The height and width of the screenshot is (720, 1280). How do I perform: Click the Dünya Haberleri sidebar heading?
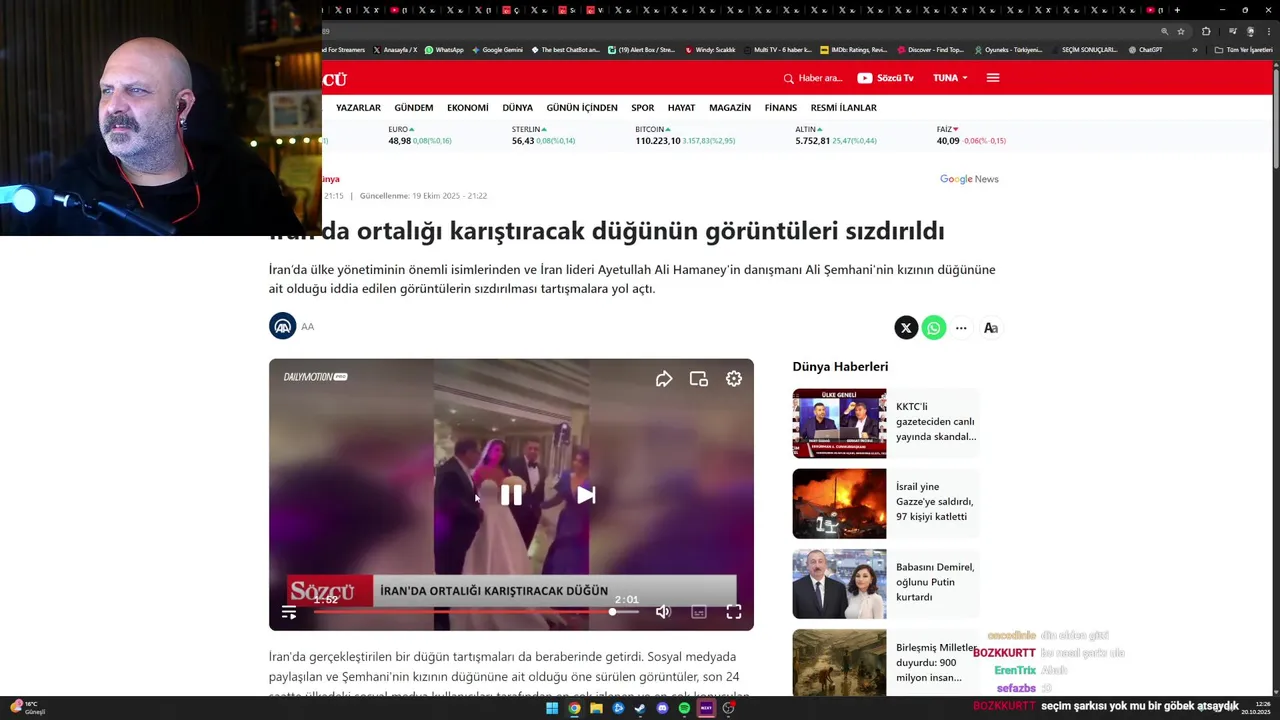click(x=840, y=366)
